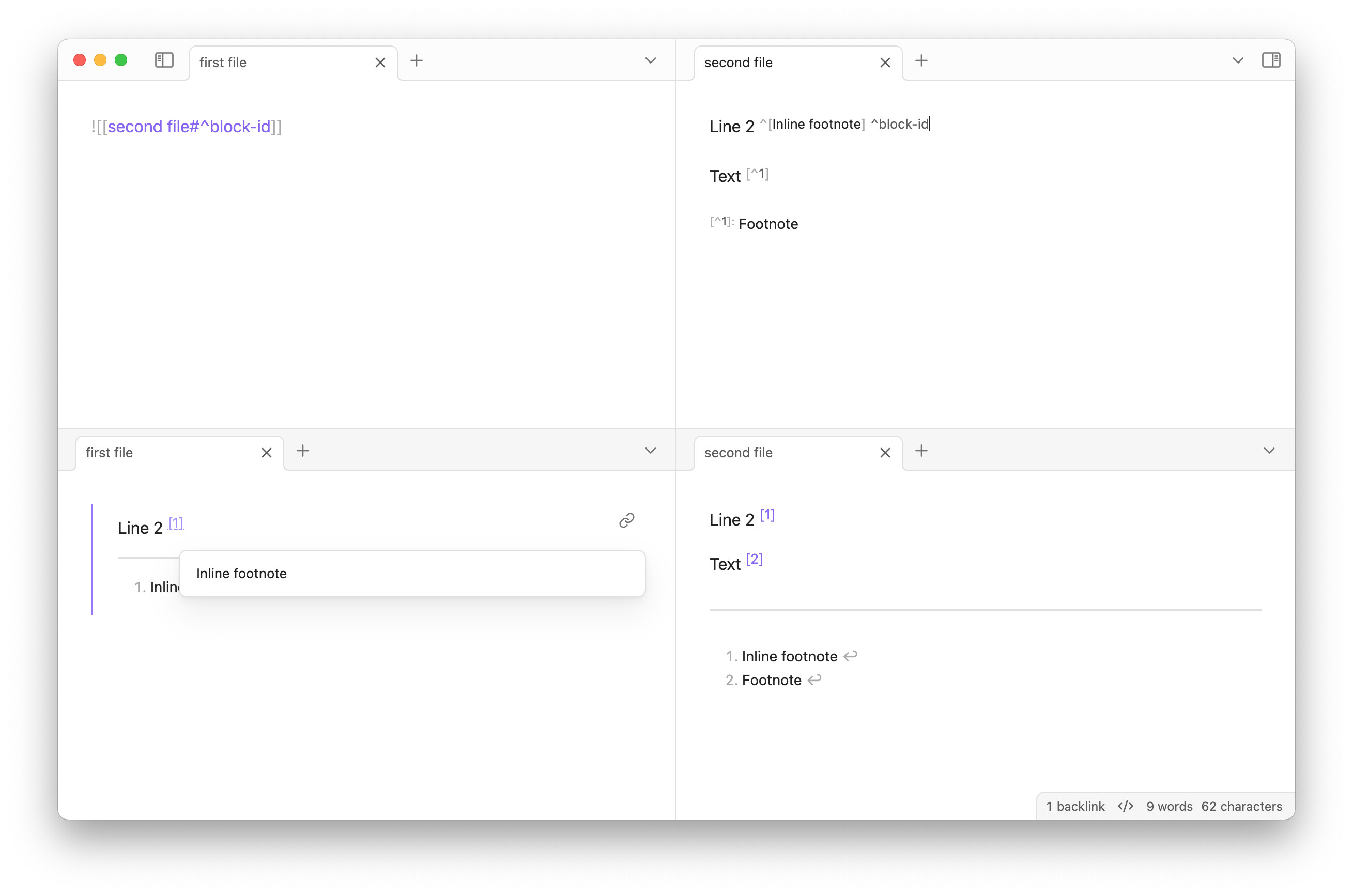Click return arrow next to Footnote item
1353x896 pixels.
tap(814, 679)
